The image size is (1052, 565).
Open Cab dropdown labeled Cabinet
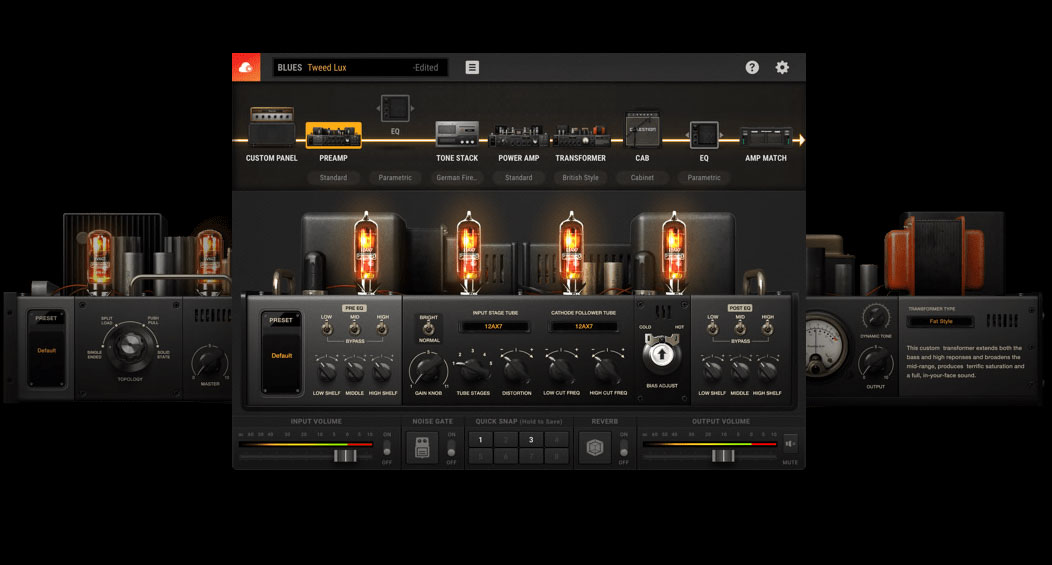coord(642,178)
